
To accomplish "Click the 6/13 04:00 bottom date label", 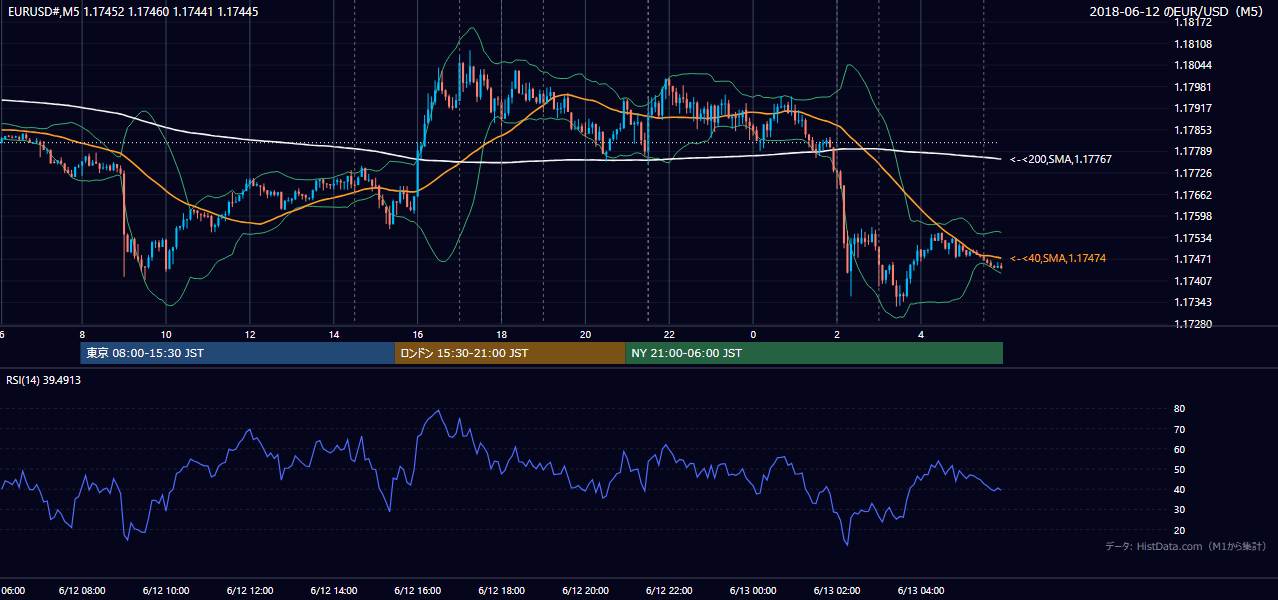I will click(921, 591).
